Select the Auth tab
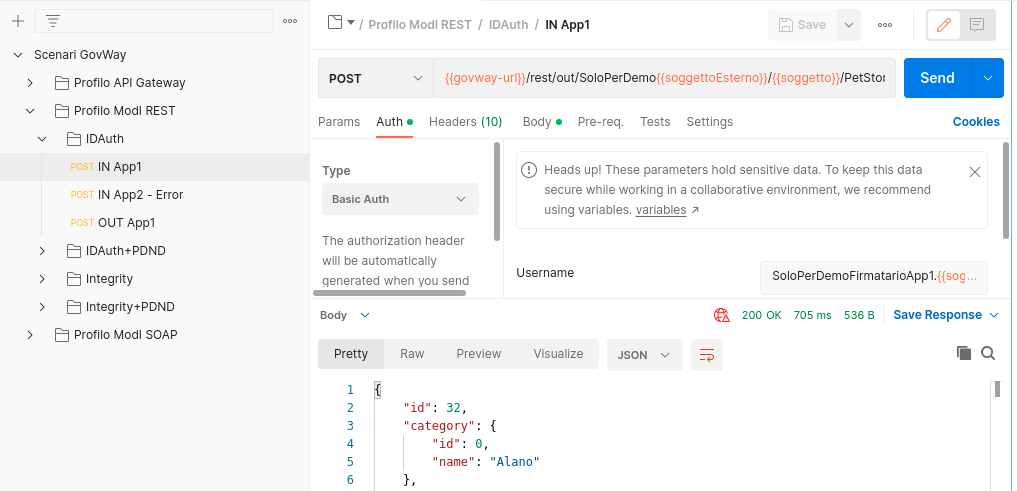The width and height of the screenshot is (1017, 491). click(x=394, y=122)
